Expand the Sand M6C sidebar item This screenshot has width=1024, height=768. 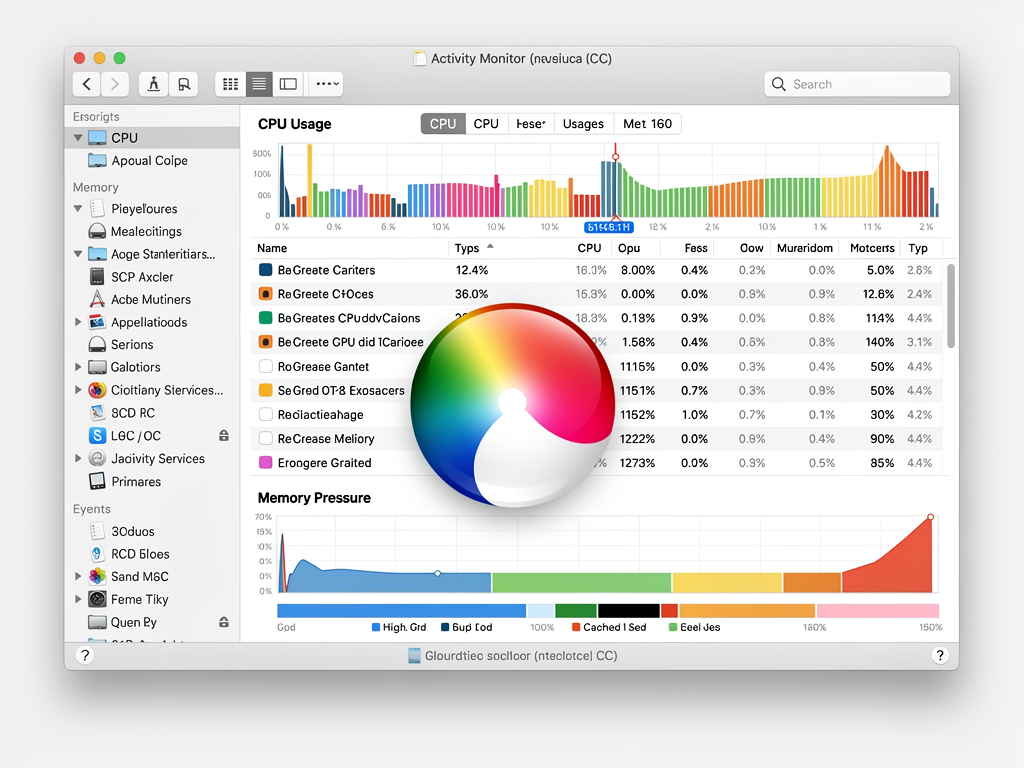(x=78, y=576)
